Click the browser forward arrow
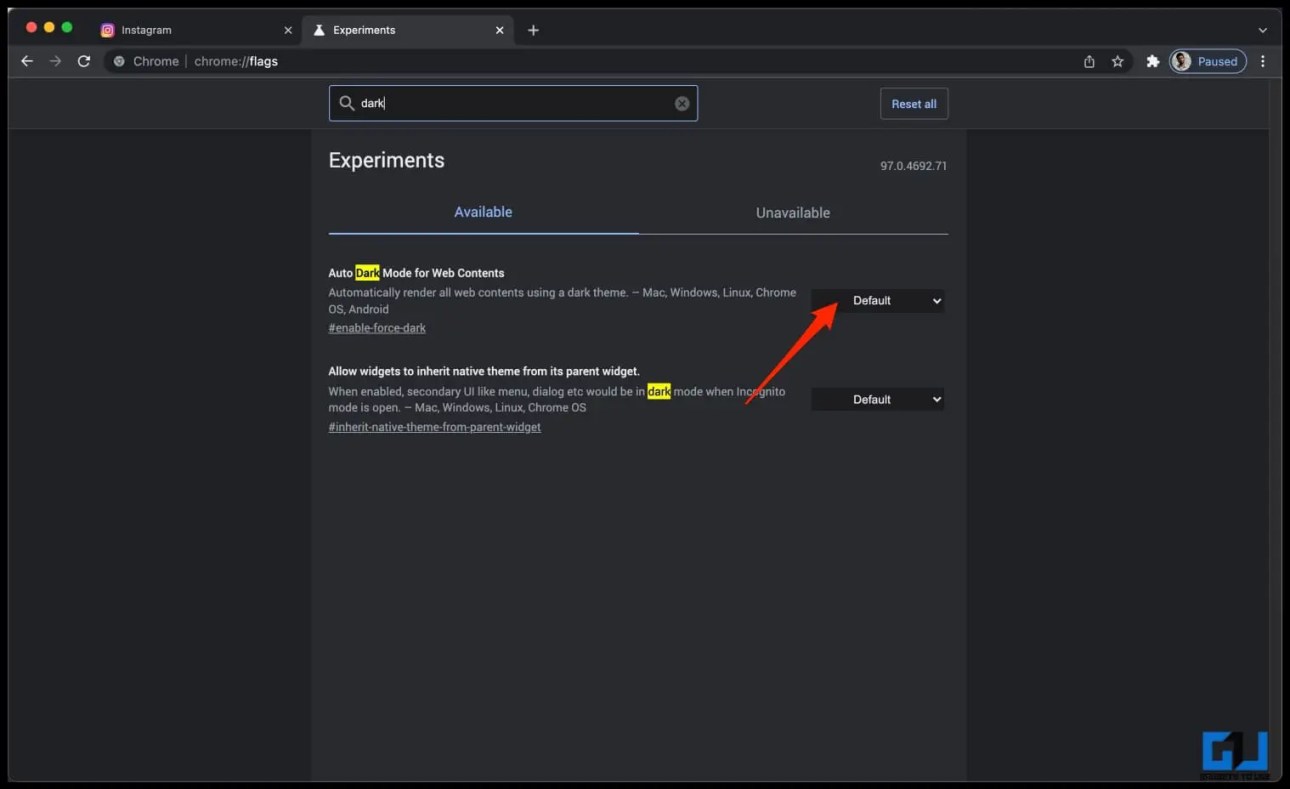Viewport: 1290px width, 789px height. click(x=55, y=61)
